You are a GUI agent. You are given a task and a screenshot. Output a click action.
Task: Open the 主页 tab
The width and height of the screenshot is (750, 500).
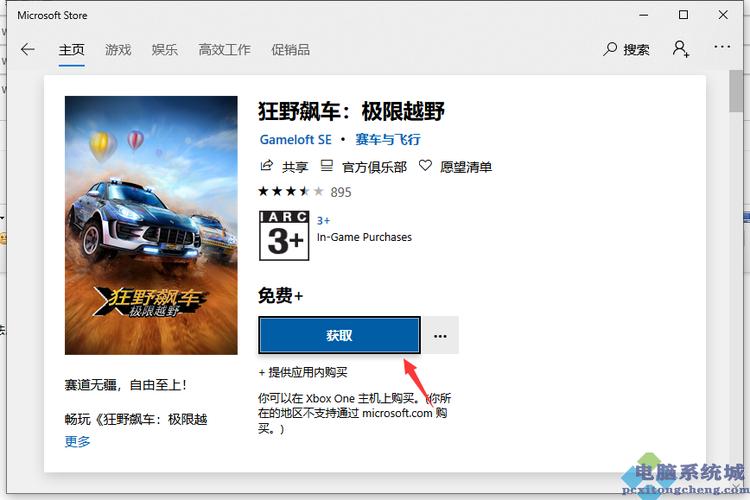[x=72, y=50]
